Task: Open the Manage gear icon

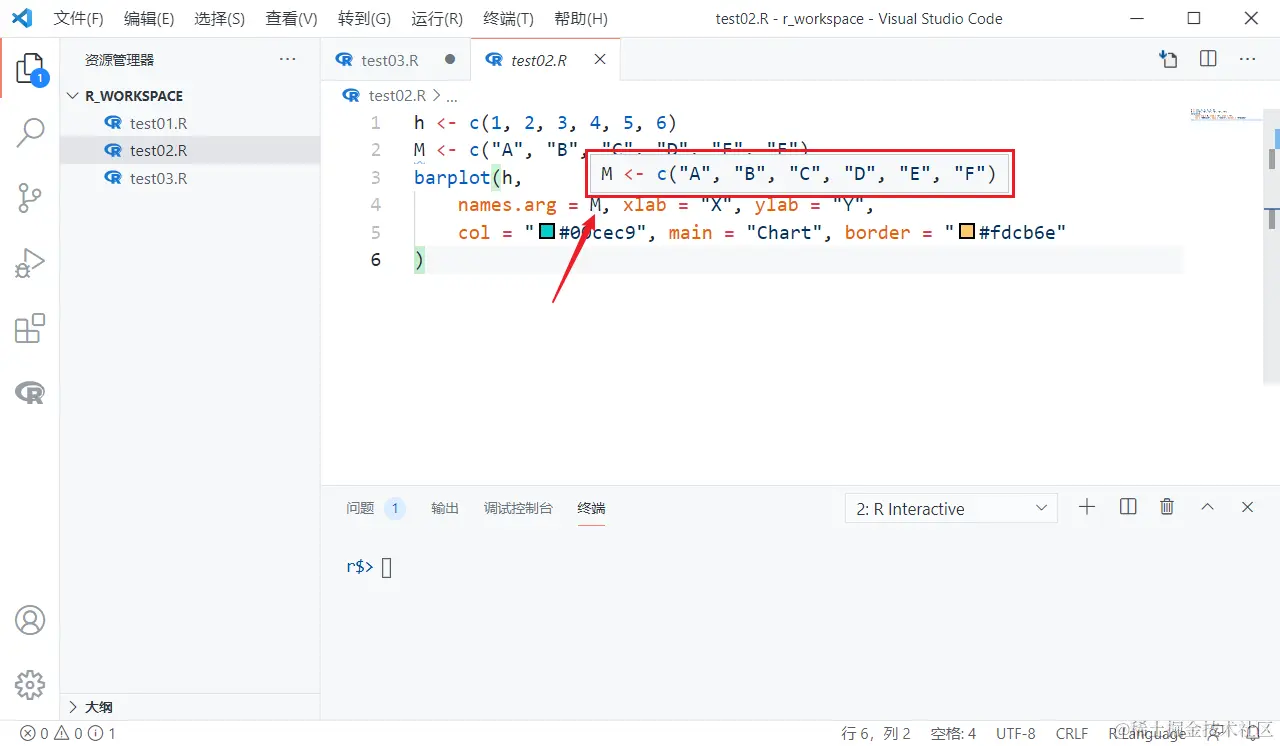Action: tap(30, 685)
